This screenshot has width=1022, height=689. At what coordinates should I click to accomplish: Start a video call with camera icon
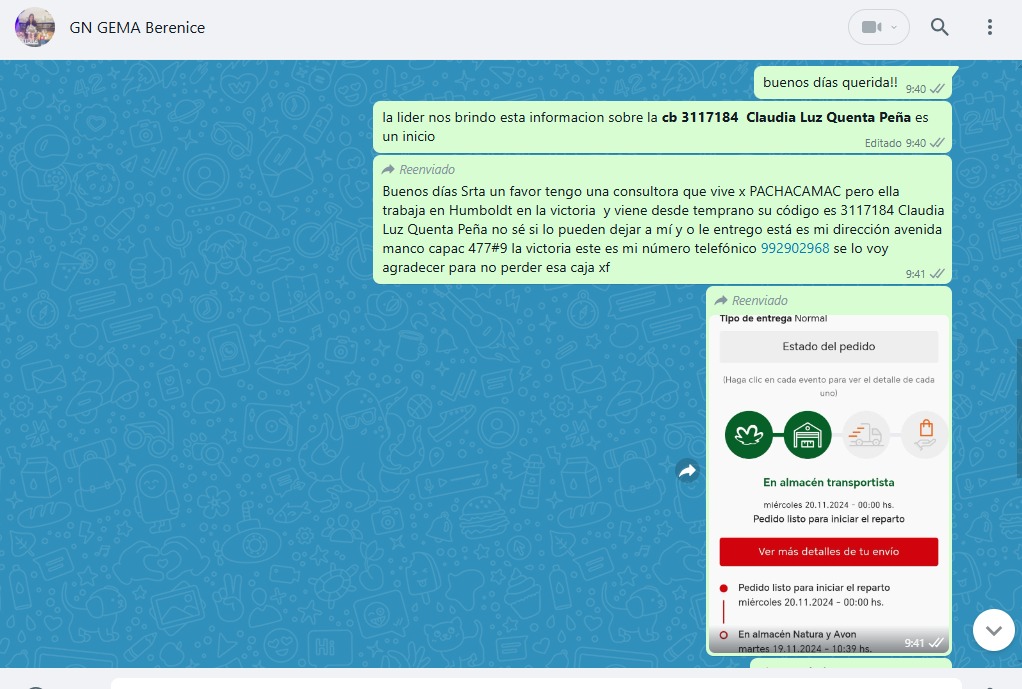[x=870, y=27]
